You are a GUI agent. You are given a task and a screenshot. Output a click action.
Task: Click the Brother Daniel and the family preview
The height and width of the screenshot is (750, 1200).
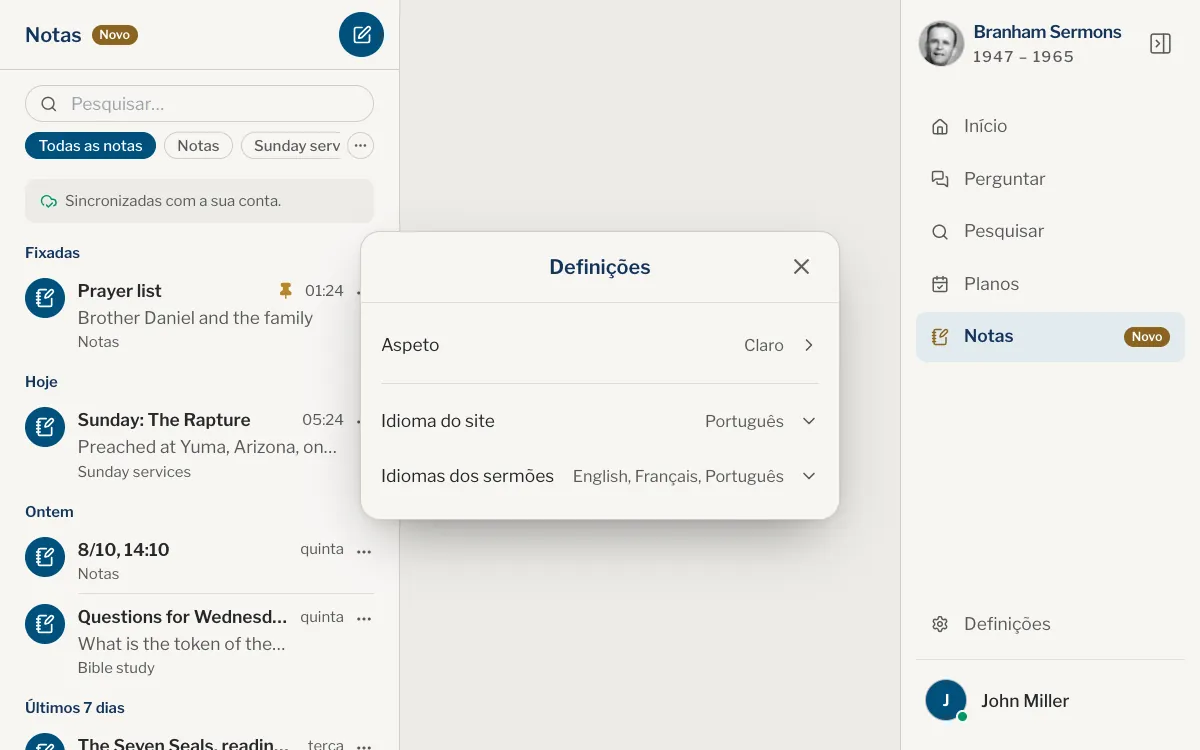[x=195, y=318]
